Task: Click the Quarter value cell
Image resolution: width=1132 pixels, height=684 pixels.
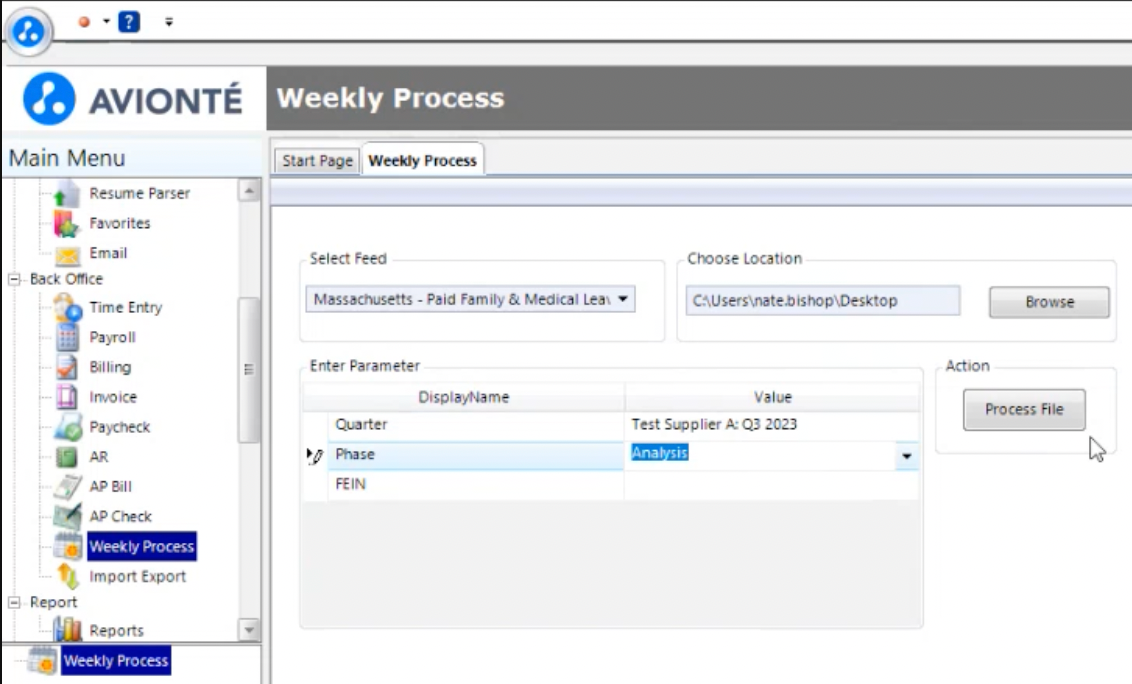Action: click(x=772, y=425)
